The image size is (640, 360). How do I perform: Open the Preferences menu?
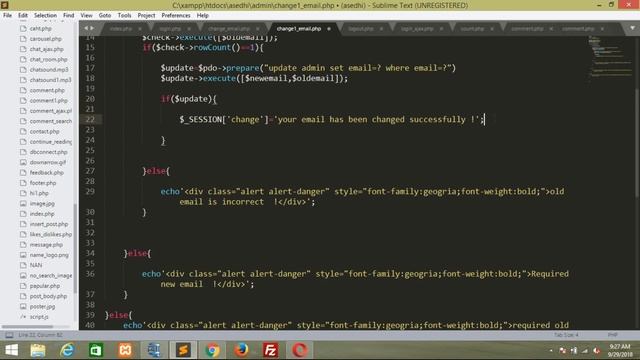tap(176, 15)
